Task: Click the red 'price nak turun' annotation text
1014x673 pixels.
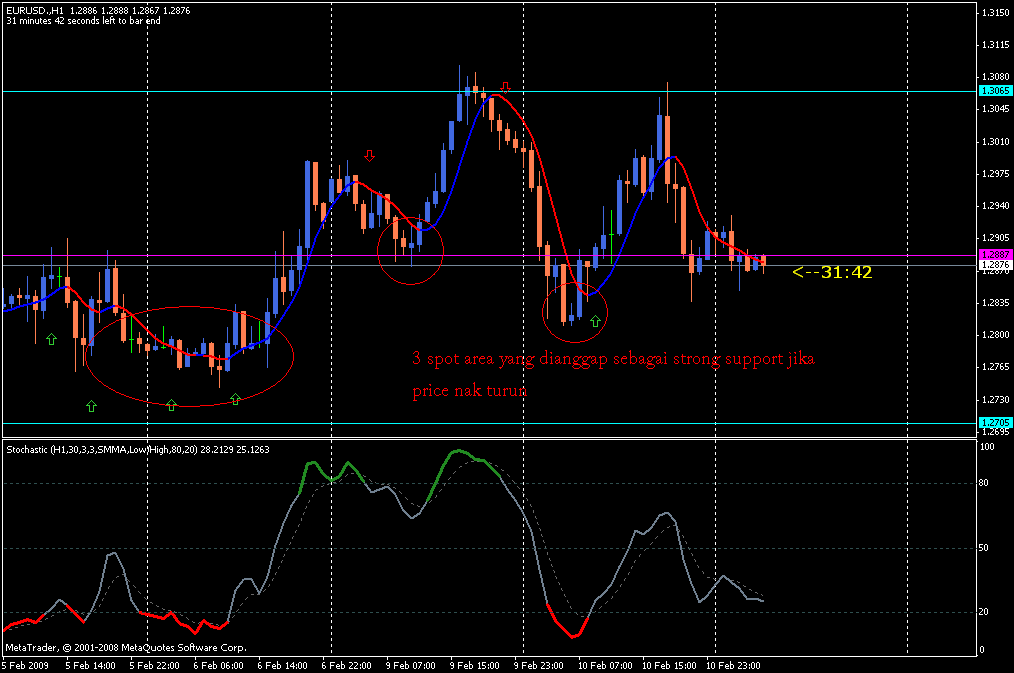Action: (469, 390)
